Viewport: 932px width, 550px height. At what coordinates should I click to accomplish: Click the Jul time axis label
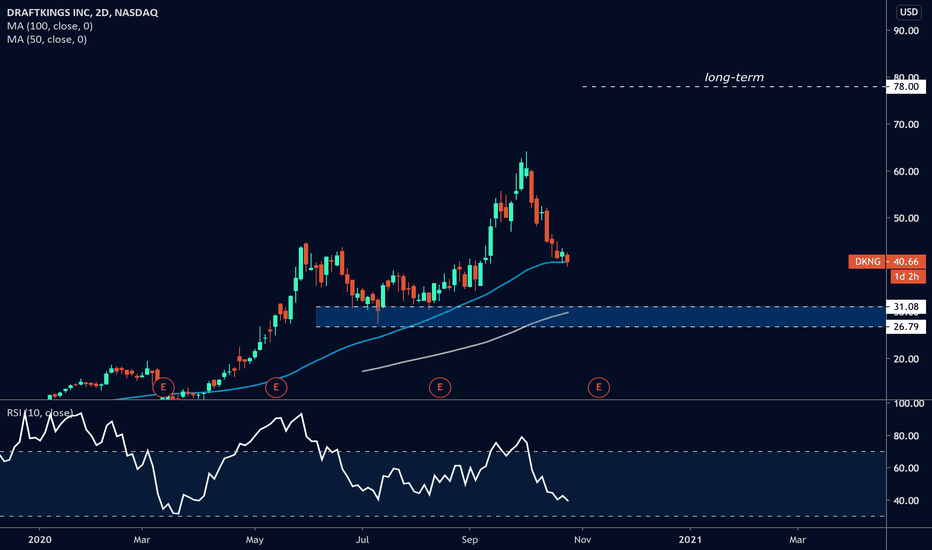click(x=362, y=540)
